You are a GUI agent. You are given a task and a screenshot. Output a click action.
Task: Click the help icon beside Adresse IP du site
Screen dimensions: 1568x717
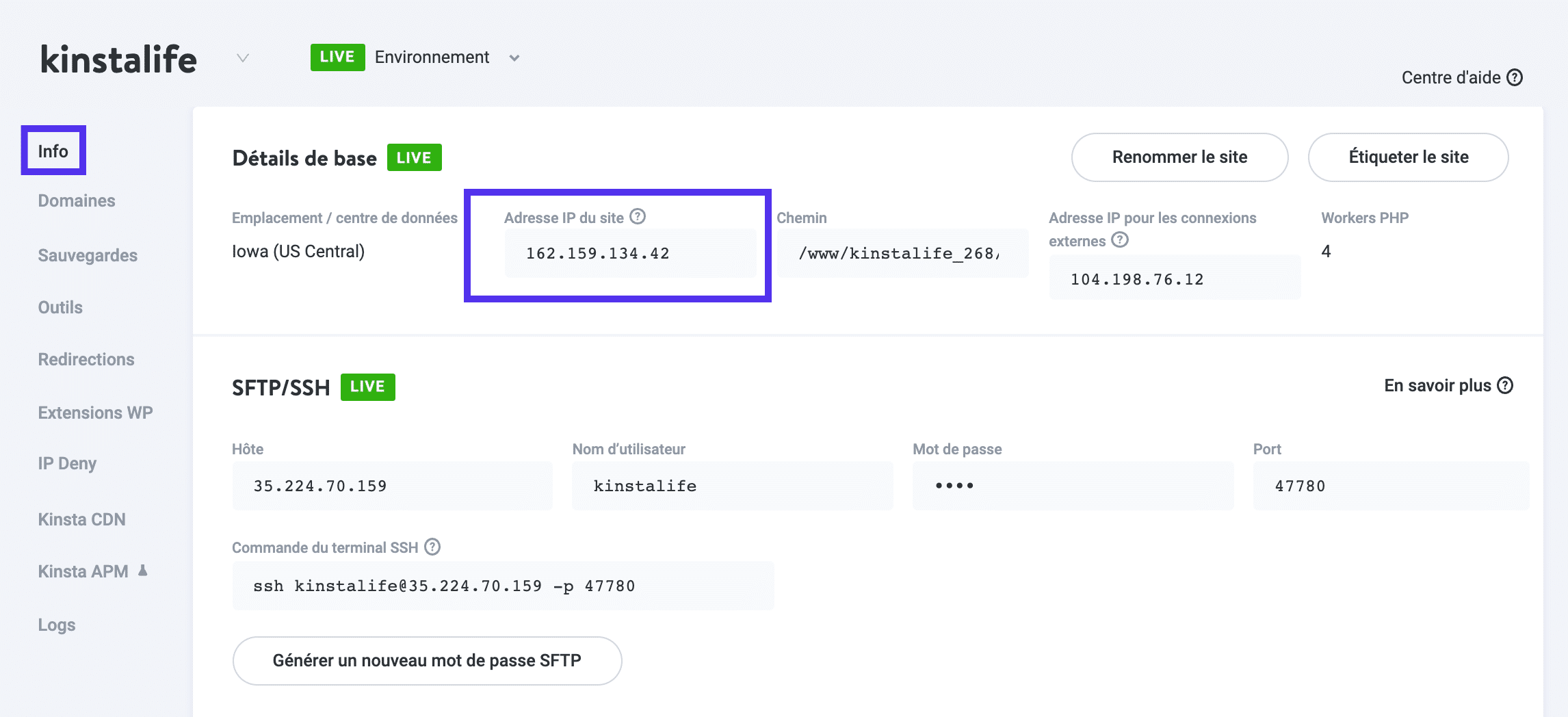[x=638, y=217]
